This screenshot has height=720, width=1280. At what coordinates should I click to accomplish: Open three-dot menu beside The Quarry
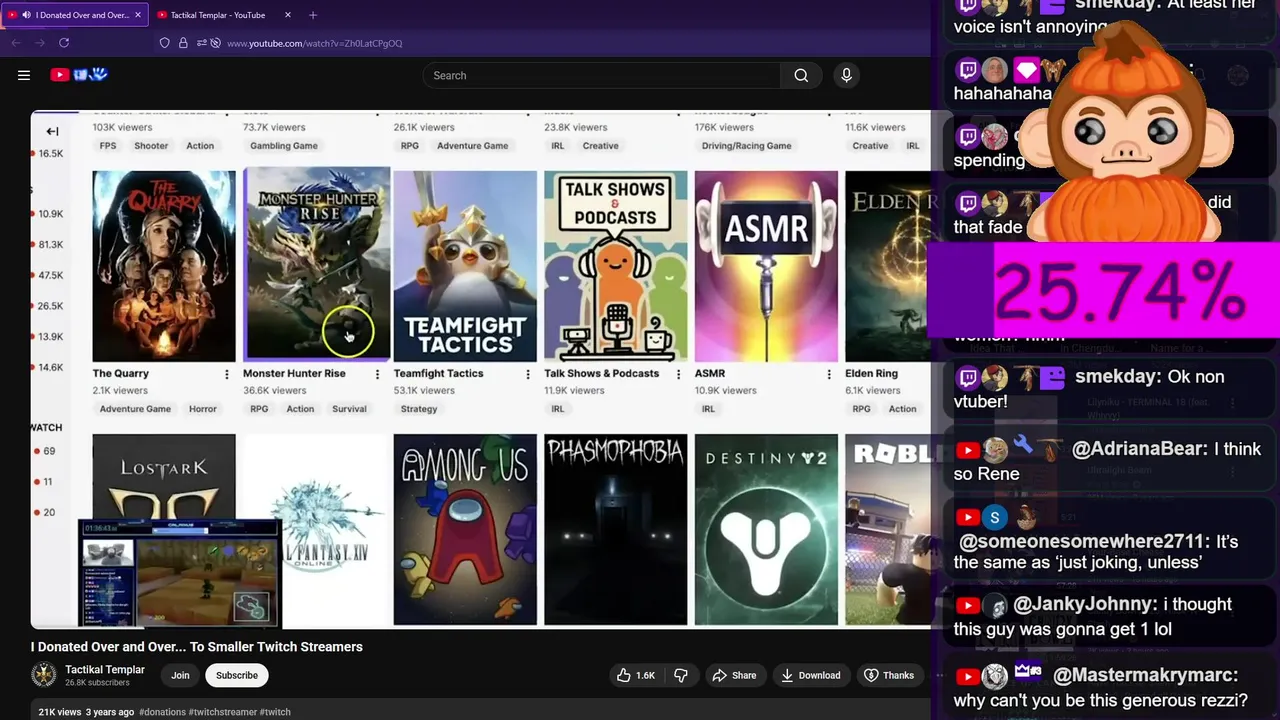tap(226, 374)
